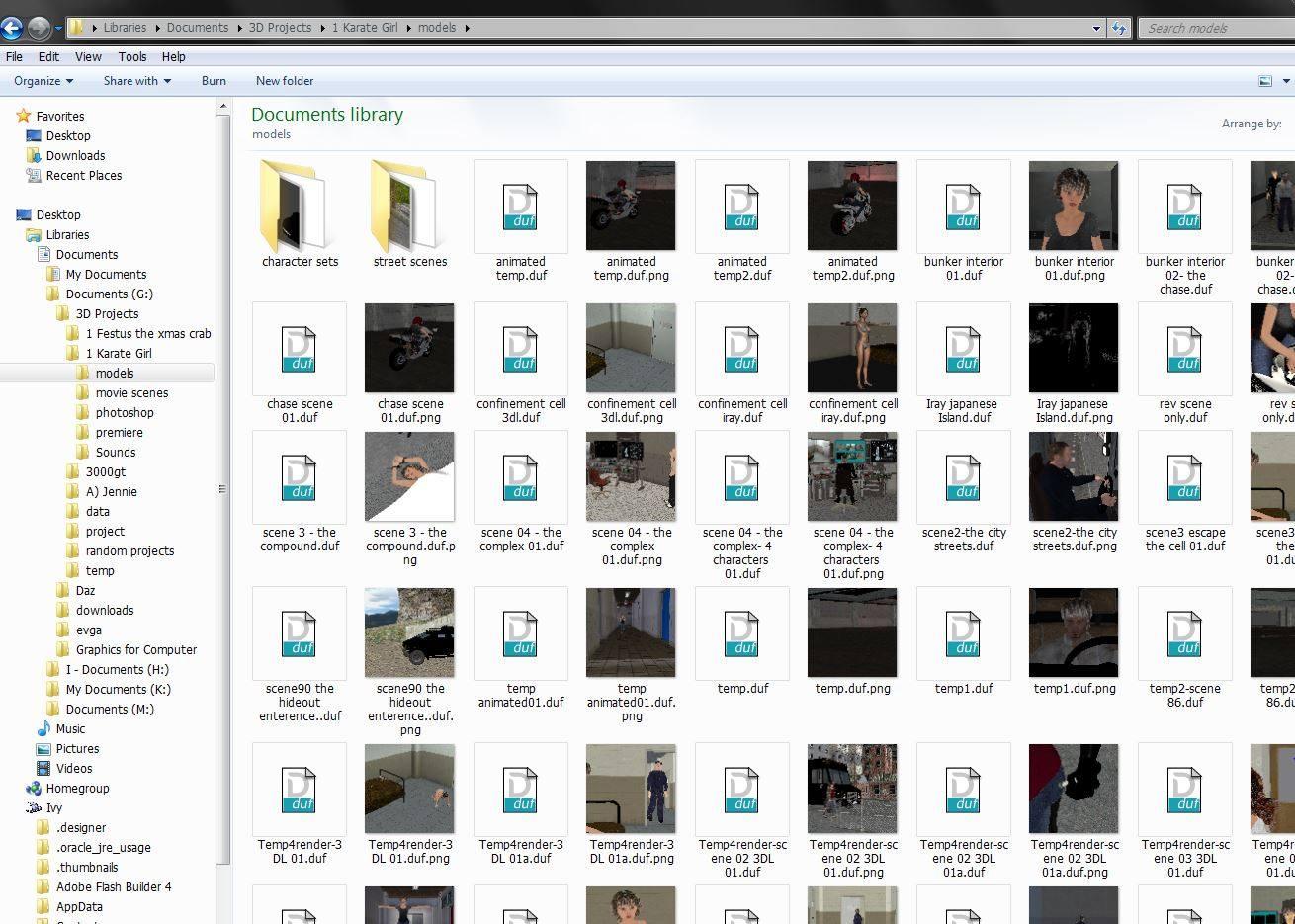Navigate to Libraries in the address bar
The width and height of the screenshot is (1295, 924).
tap(125, 28)
